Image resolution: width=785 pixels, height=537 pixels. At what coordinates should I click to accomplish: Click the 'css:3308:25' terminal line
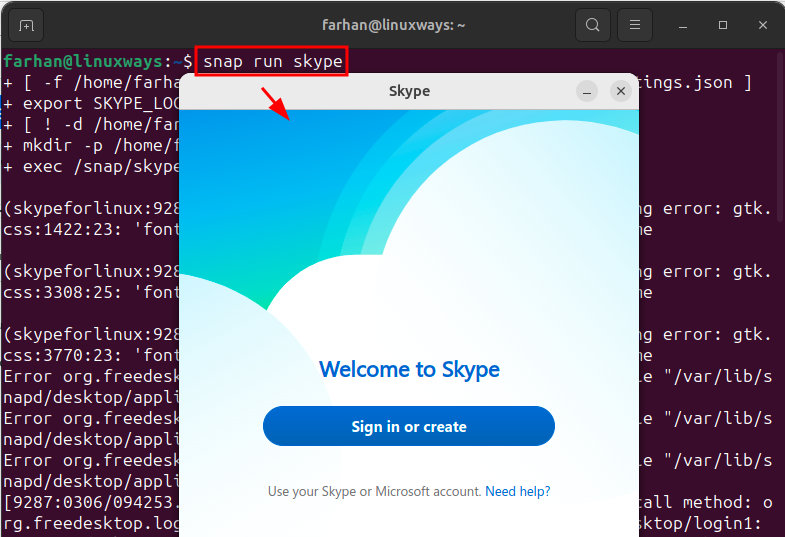pos(92,292)
